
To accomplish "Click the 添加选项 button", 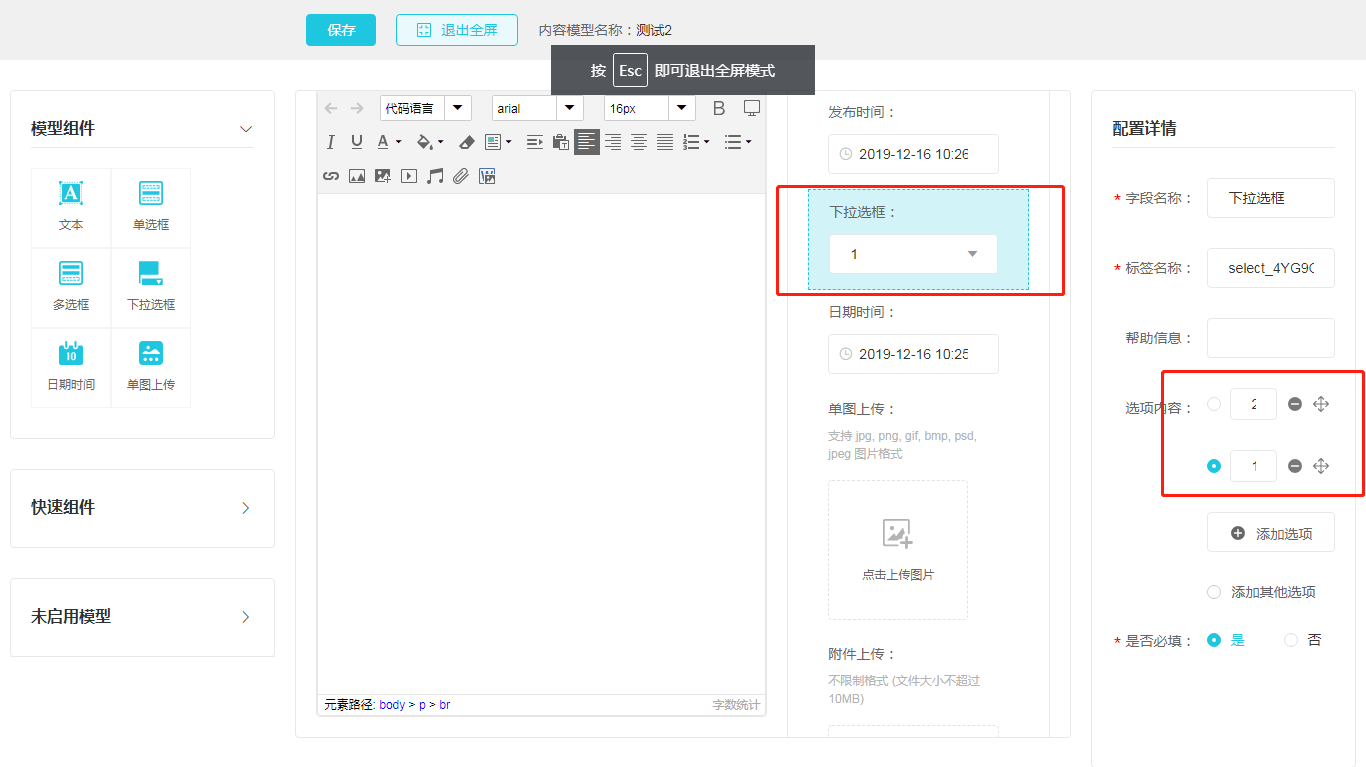I will (1270, 533).
